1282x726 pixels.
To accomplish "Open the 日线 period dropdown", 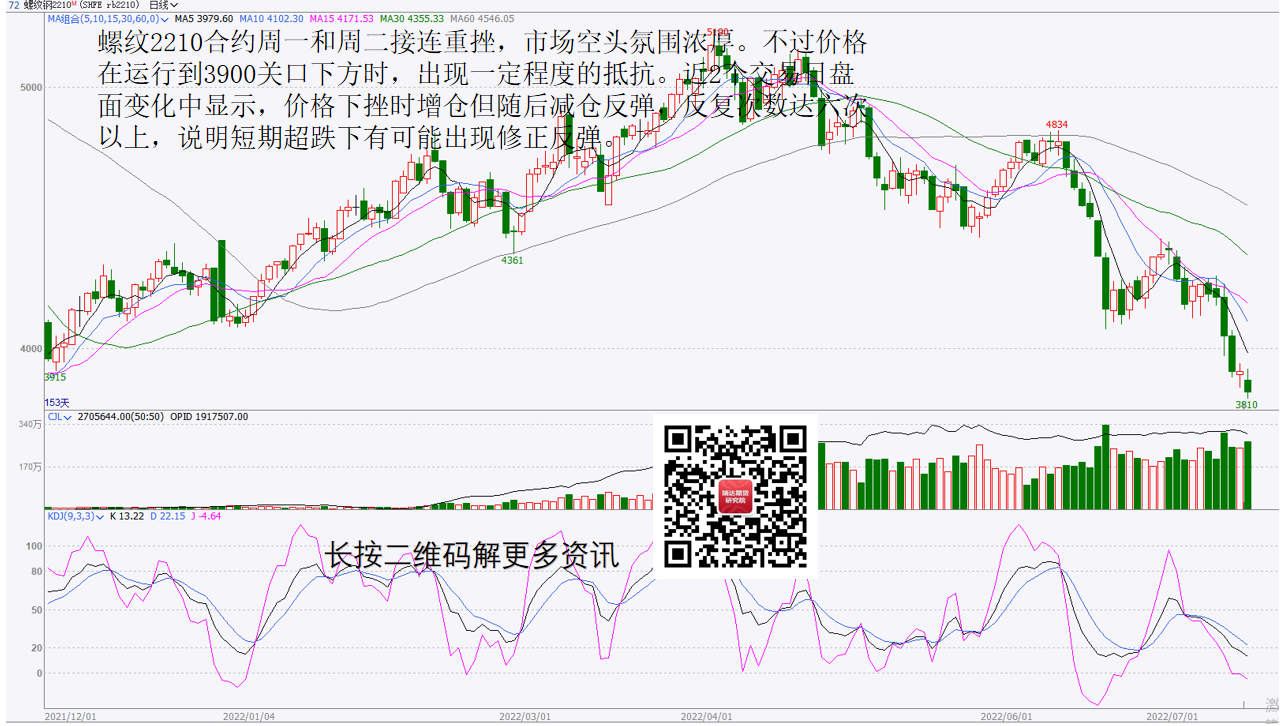I will click(163, 5).
